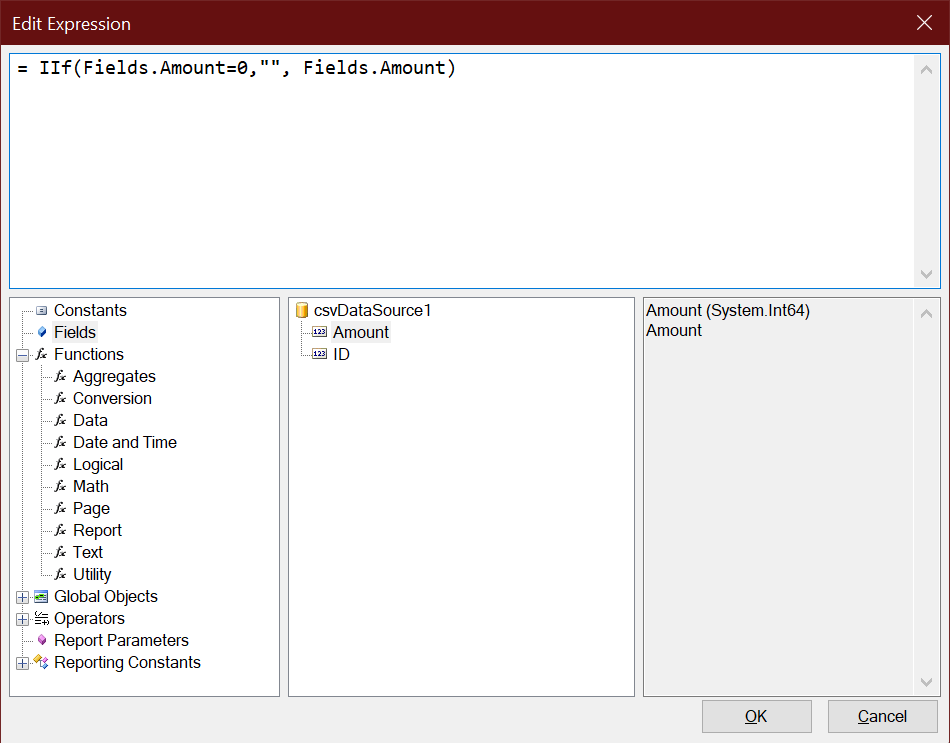Cancel the Edit Expression dialog

(x=883, y=716)
